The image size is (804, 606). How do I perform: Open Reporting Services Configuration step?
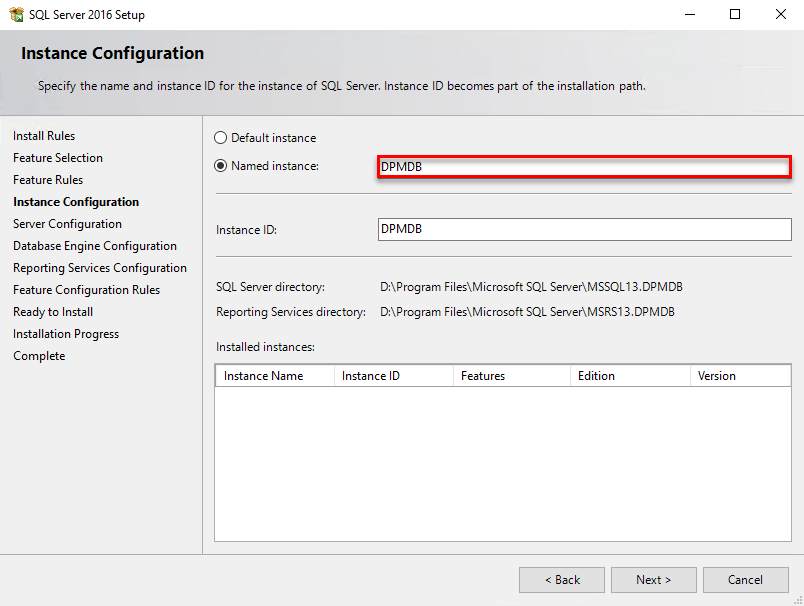[100, 268]
